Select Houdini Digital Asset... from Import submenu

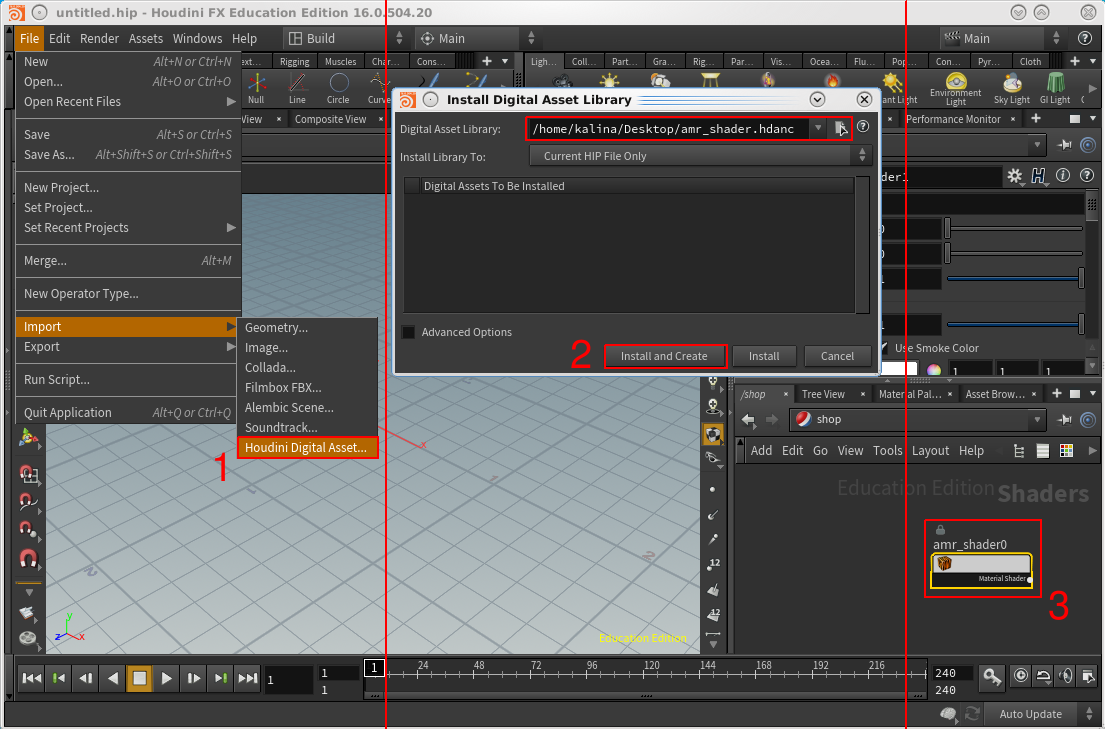tap(307, 448)
